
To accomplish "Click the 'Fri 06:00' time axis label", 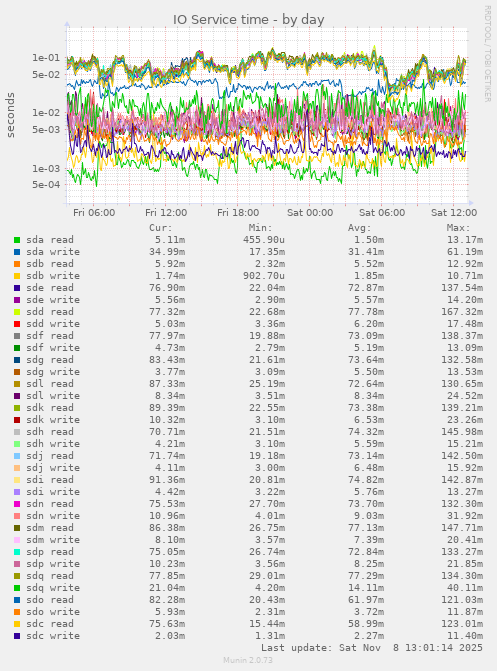I will coord(94,213).
